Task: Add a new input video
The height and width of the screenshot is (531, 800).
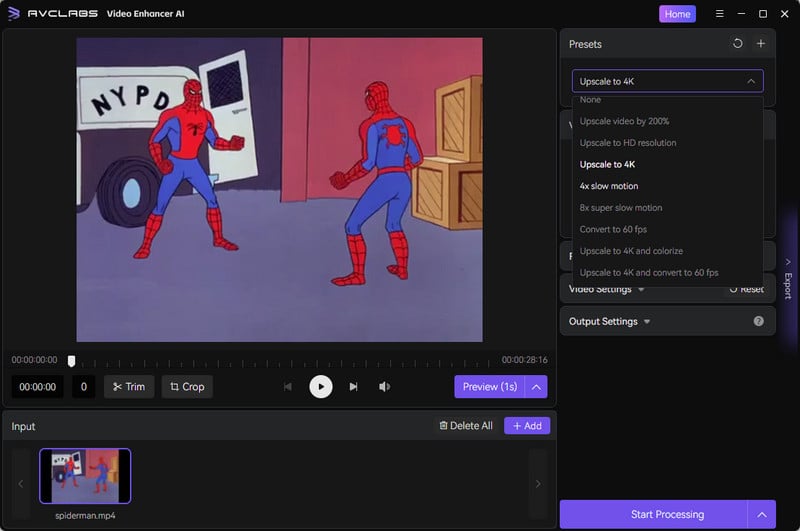Action: click(x=527, y=425)
